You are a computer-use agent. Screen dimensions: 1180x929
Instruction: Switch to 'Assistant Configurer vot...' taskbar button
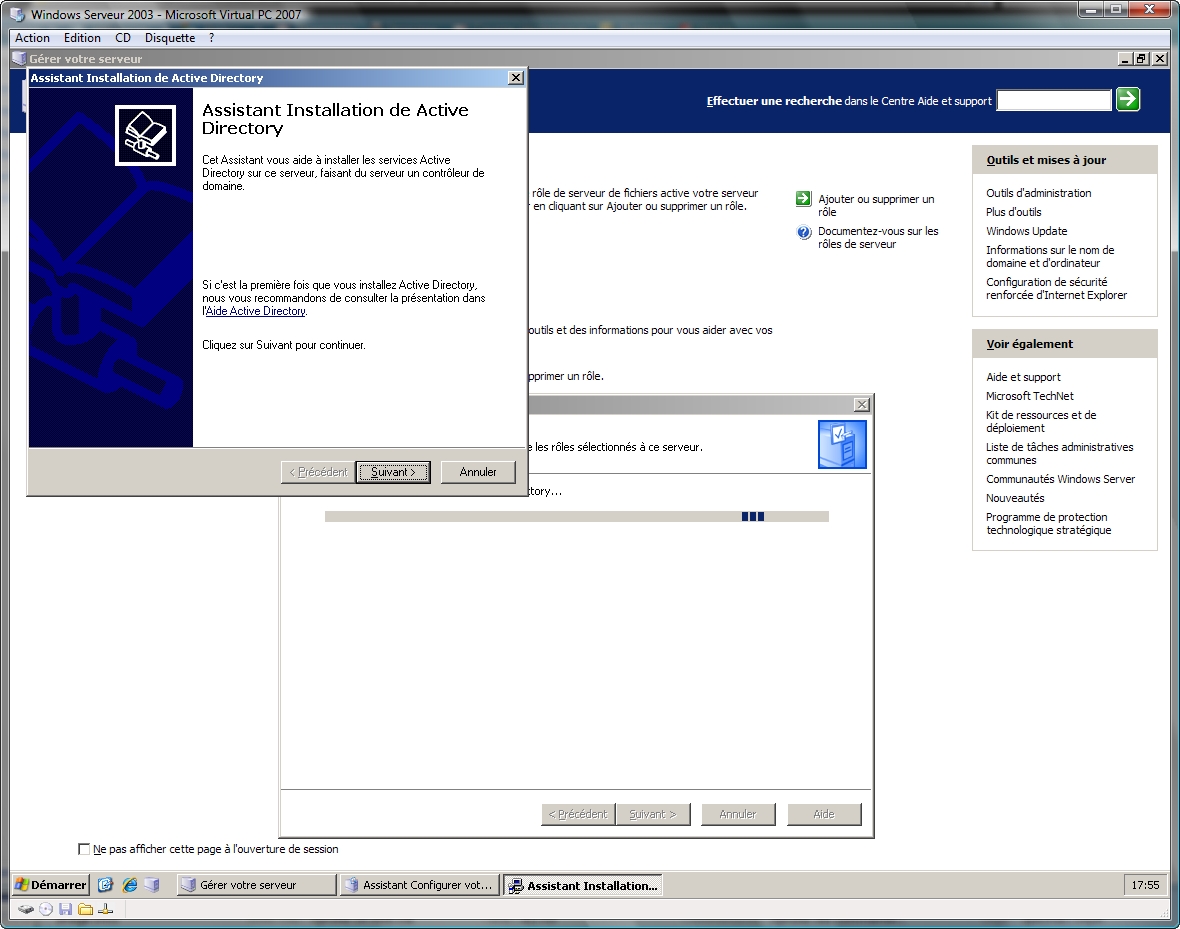[420, 885]
